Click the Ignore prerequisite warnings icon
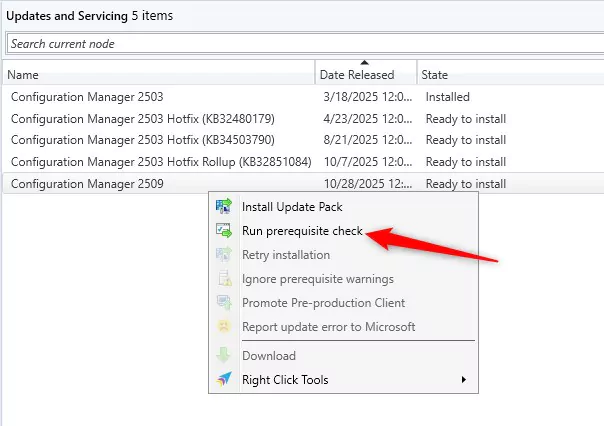Screen dimensions: 604x426 pyautogui.click(x=225, y=278)
